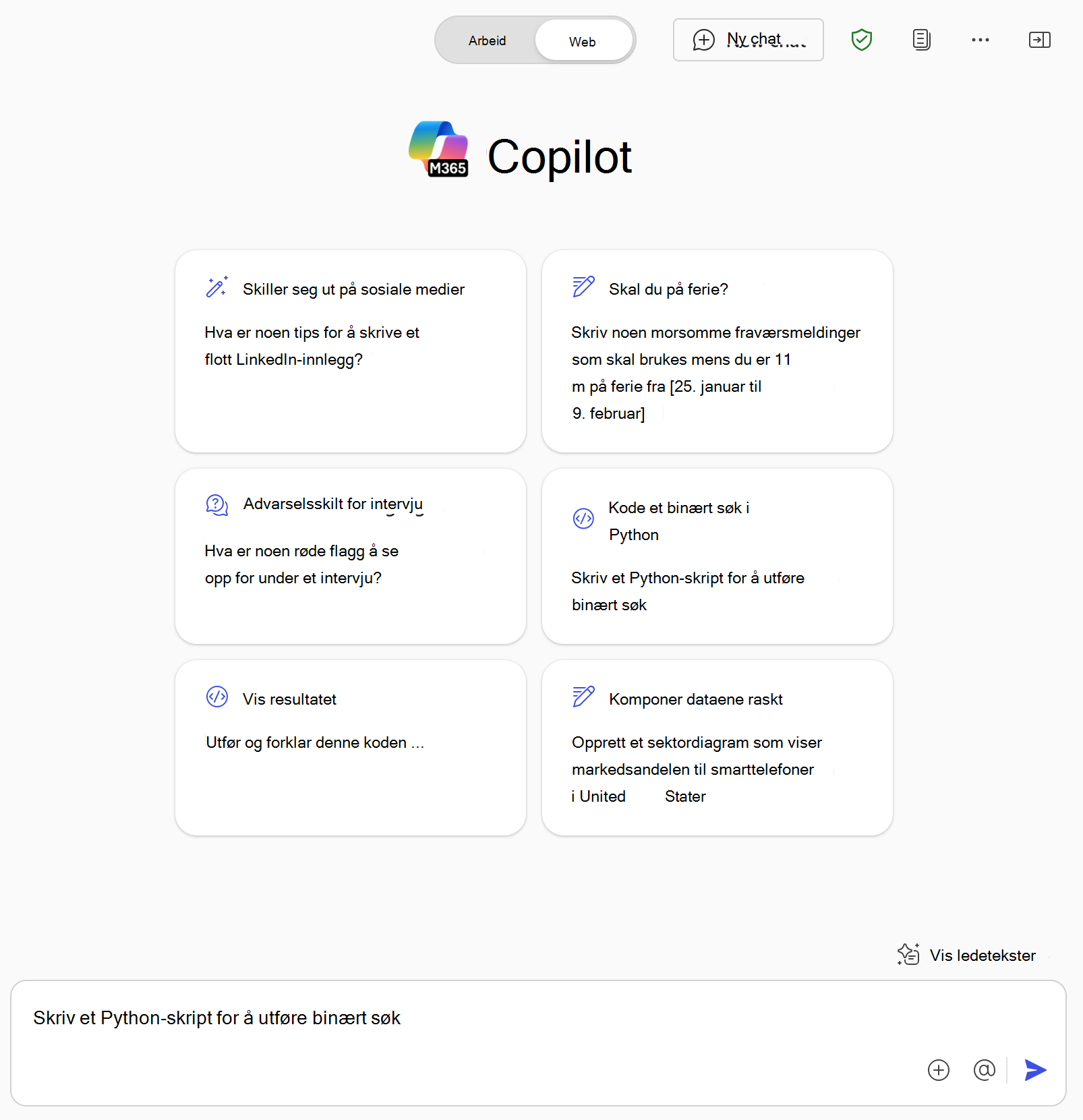Start a new chat with Ny chat
Viewport: 1083px width, 1120px height.
(748, 40)
